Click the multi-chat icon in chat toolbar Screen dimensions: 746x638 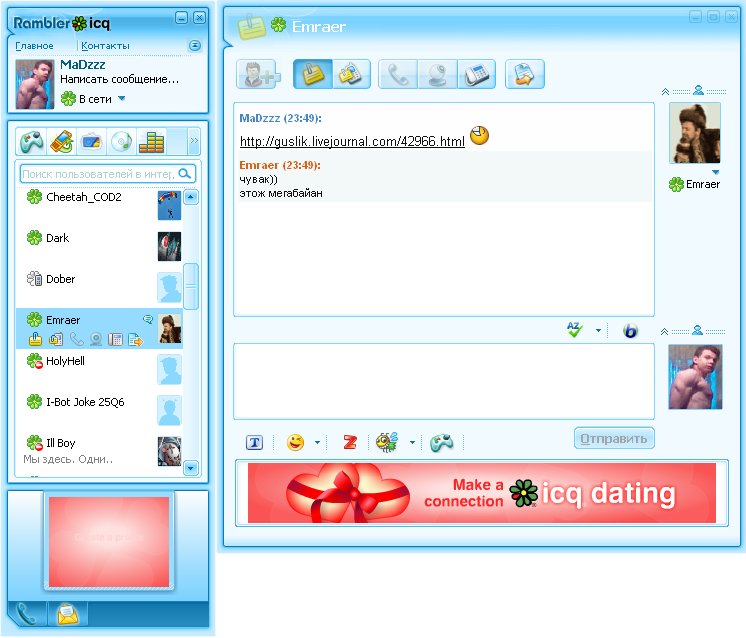(352, 74)
